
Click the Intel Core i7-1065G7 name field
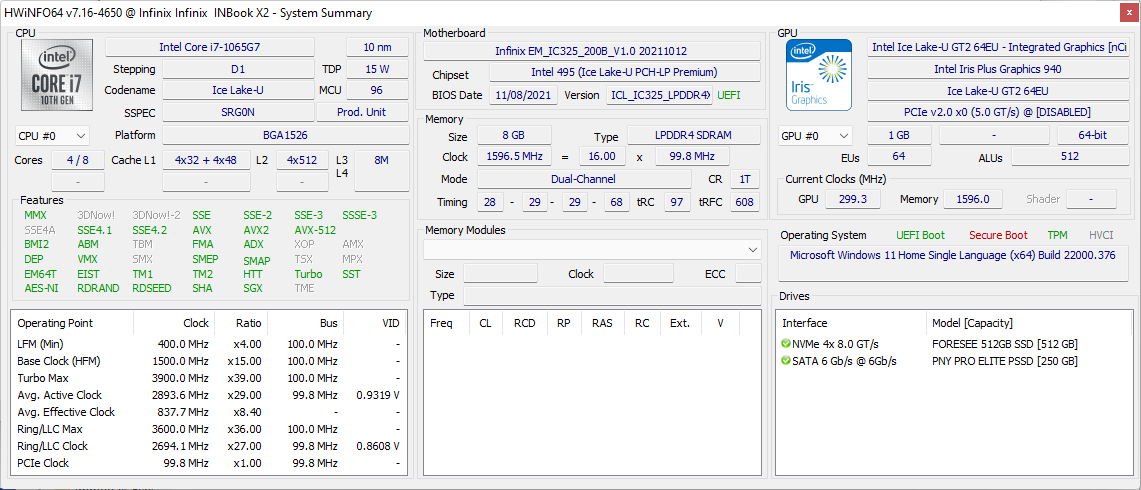pyautogui.click(x=210, y=47)
